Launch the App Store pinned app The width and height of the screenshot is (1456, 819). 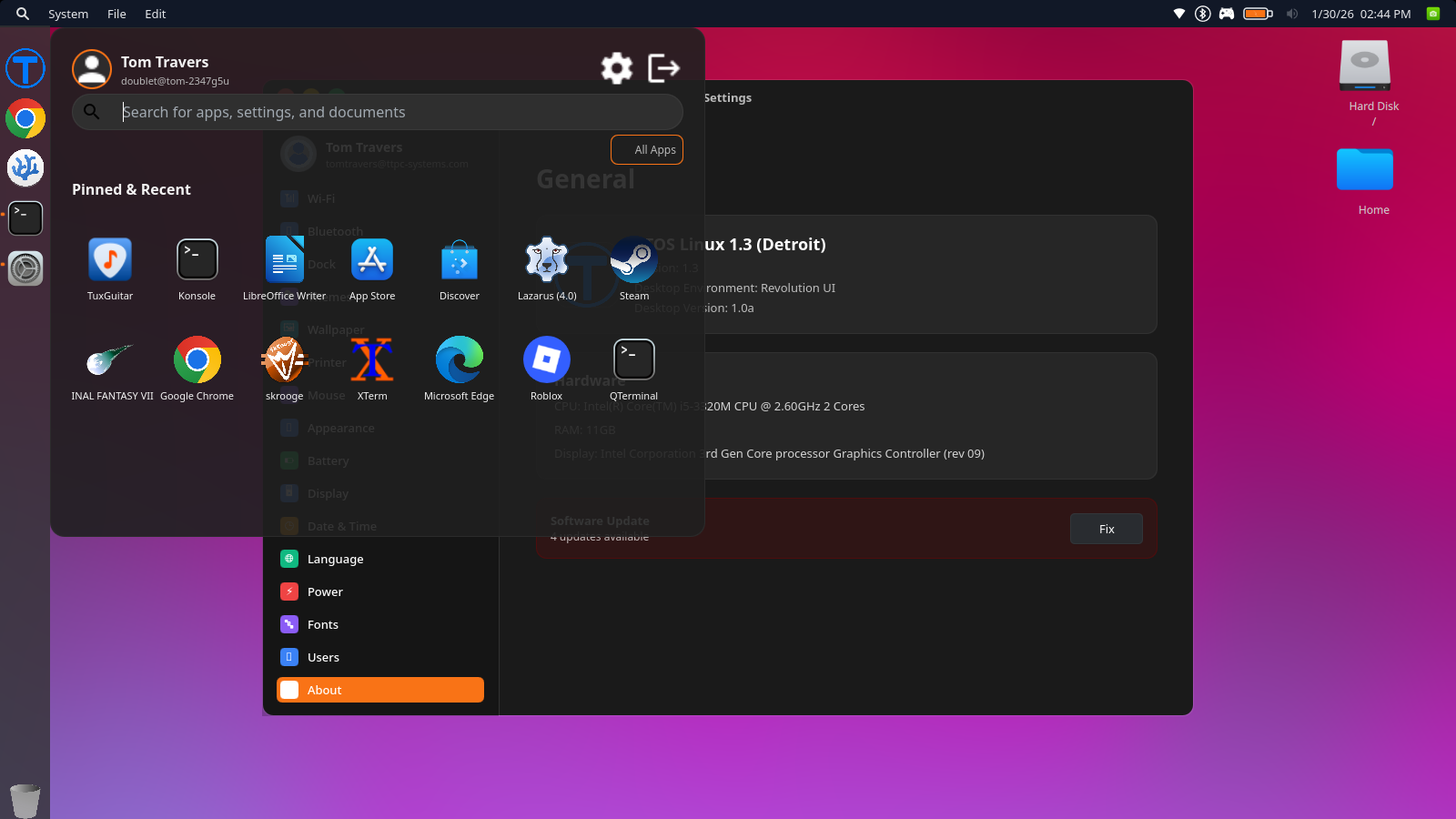tap(372, 260)
